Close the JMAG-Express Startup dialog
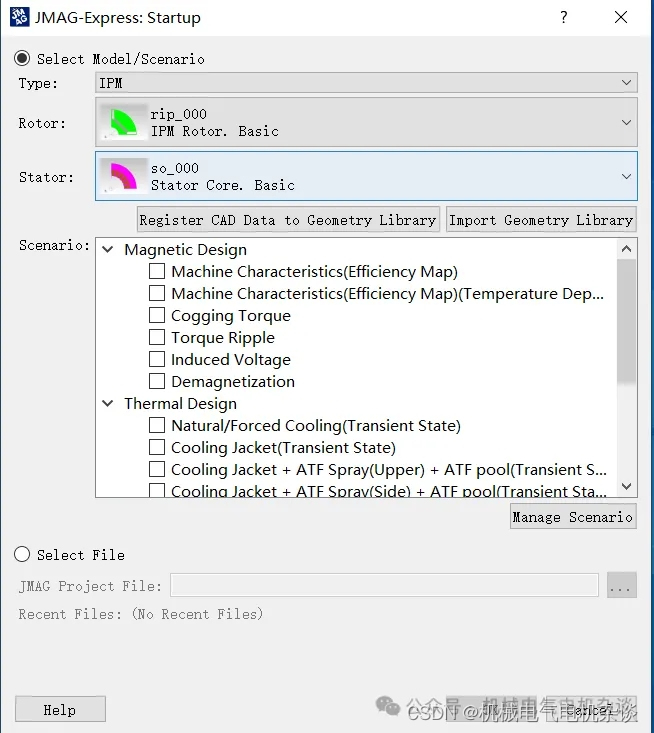The image size is (654, 733). tap(621, 17)
